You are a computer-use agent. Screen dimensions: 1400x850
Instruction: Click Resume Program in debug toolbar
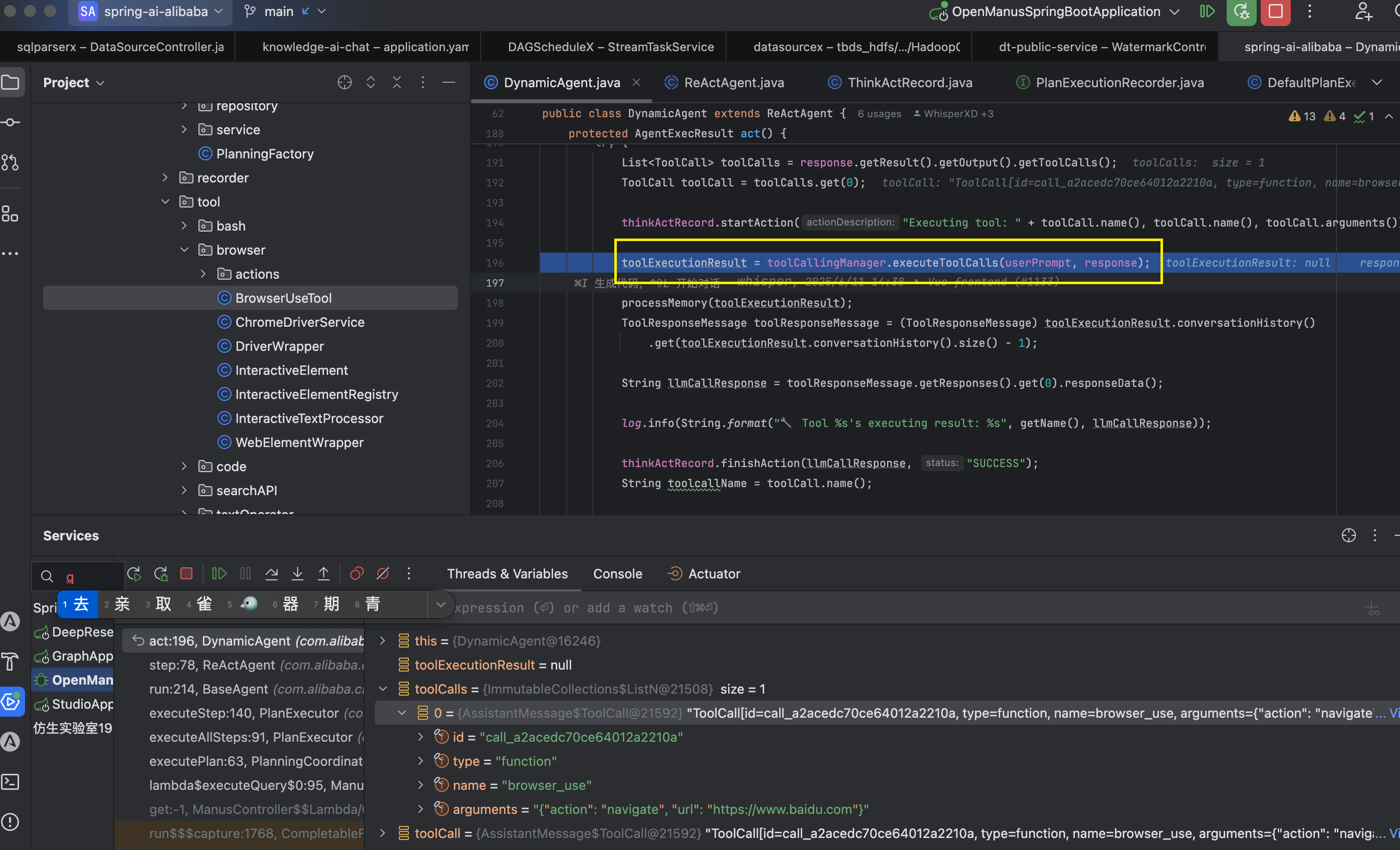219,574
